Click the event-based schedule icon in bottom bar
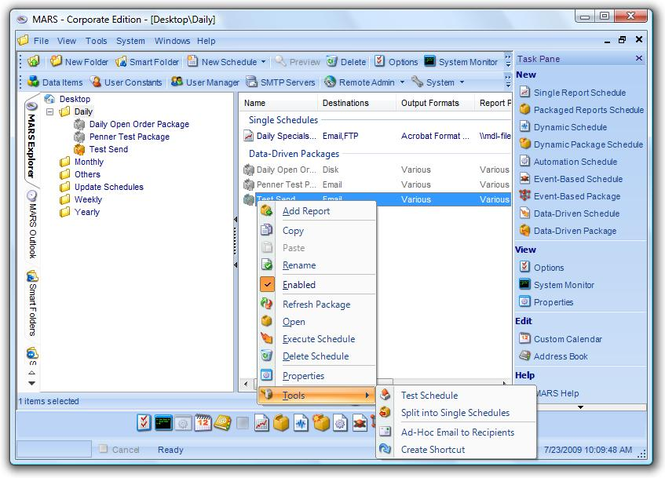Viewport: 665px width, 478px height. [360, 422]
